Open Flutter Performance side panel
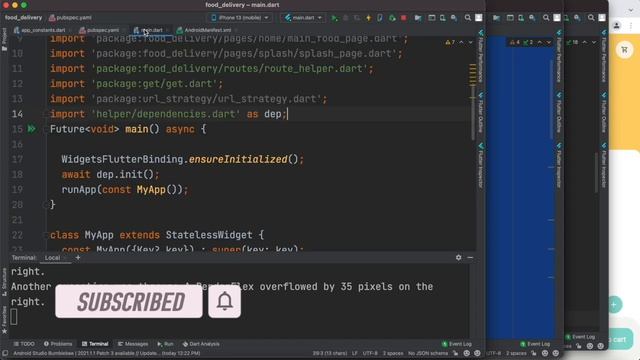The height and width of the screenshot is (360, 640). click(481, 57)
